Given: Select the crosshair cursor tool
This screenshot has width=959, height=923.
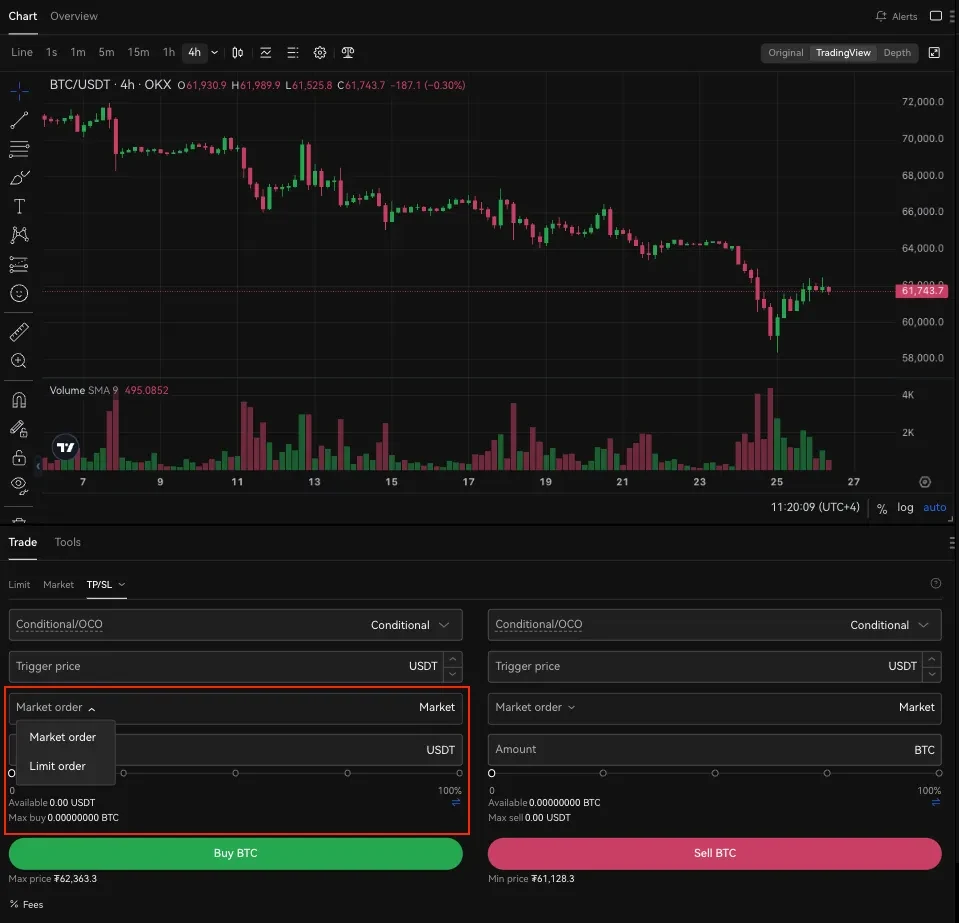Looking at the screenshot, I should pyautogui.click(x=19, y=91).
